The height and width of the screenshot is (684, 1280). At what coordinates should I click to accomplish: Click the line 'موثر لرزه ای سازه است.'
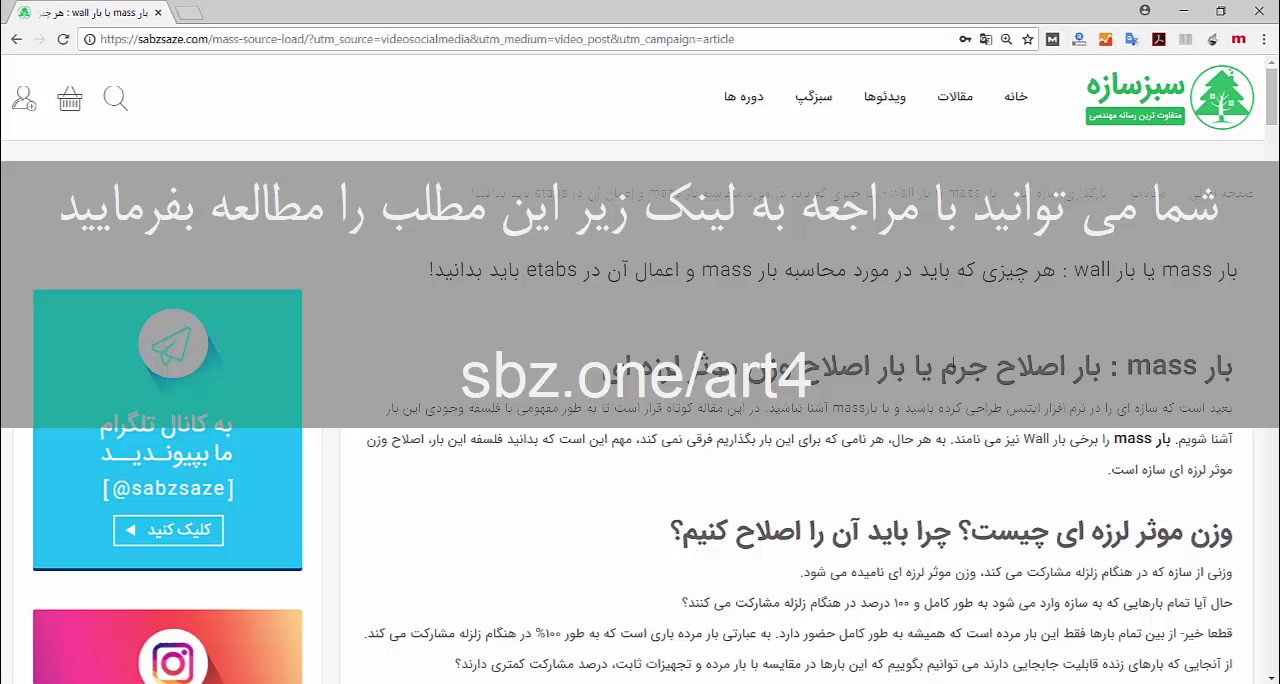[1170, 470]
